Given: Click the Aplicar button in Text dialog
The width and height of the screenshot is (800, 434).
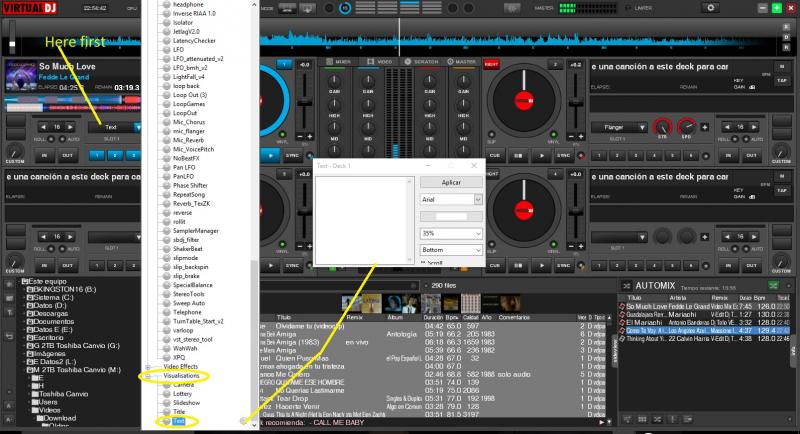Looking at the screenshot, I should [450, 182].
